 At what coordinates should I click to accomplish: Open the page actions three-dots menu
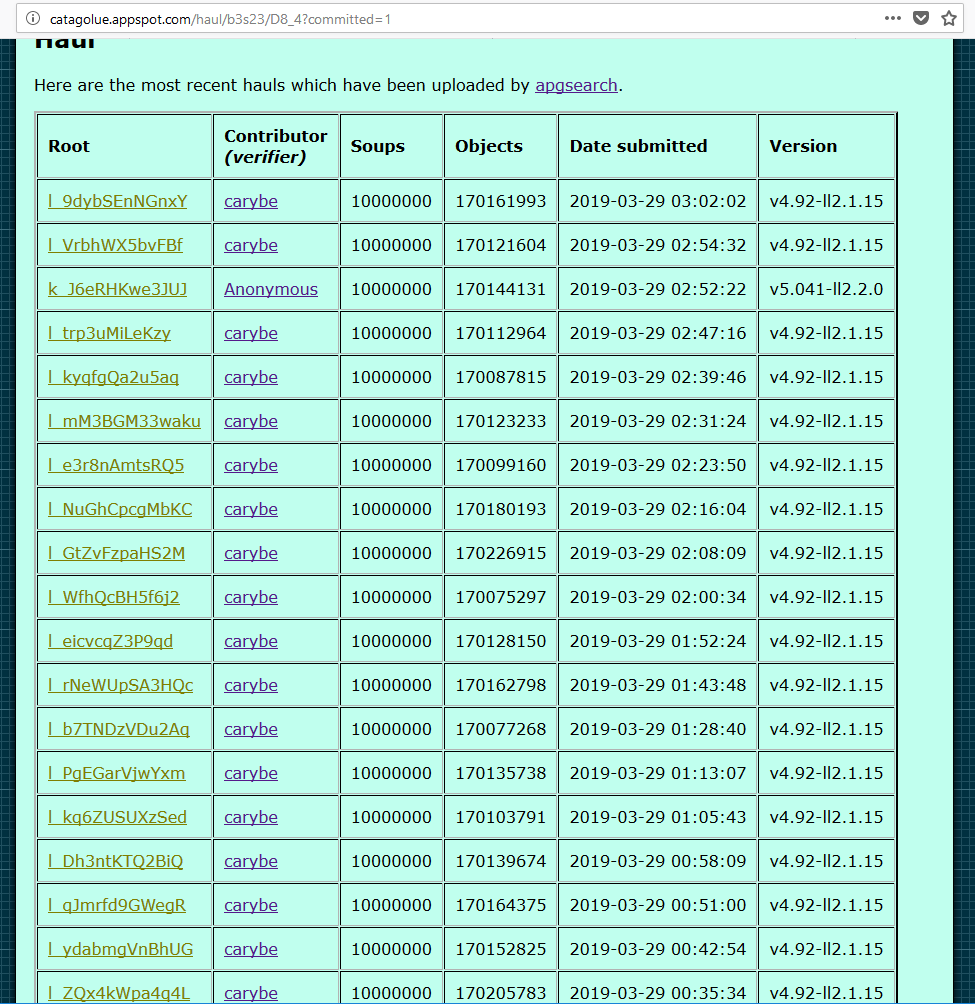click(892, 19)
